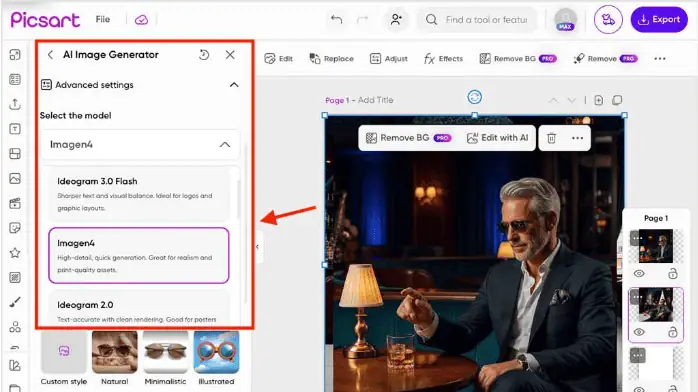The width and height of the screenshot is (698, 392).
Task: Click Add Title next to Page 1
Action: pyautogui.click(x=375, y=100)
